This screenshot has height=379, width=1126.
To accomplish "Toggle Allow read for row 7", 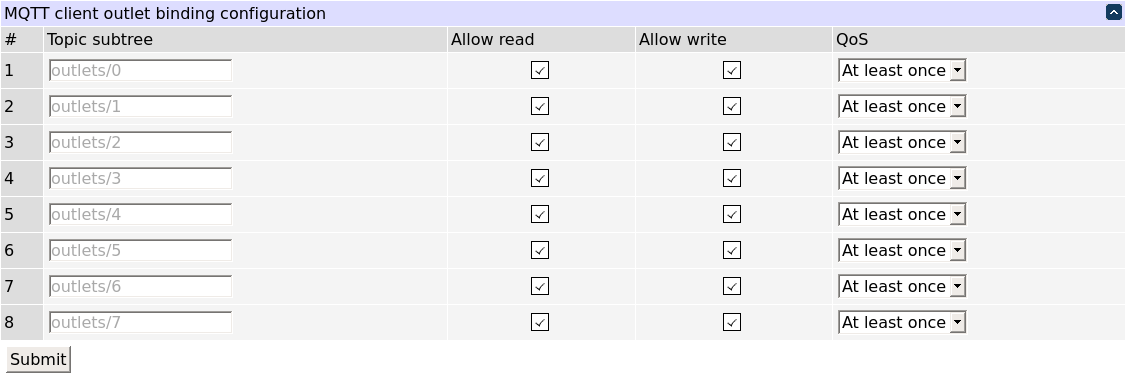I will click(x=540, y=286).
